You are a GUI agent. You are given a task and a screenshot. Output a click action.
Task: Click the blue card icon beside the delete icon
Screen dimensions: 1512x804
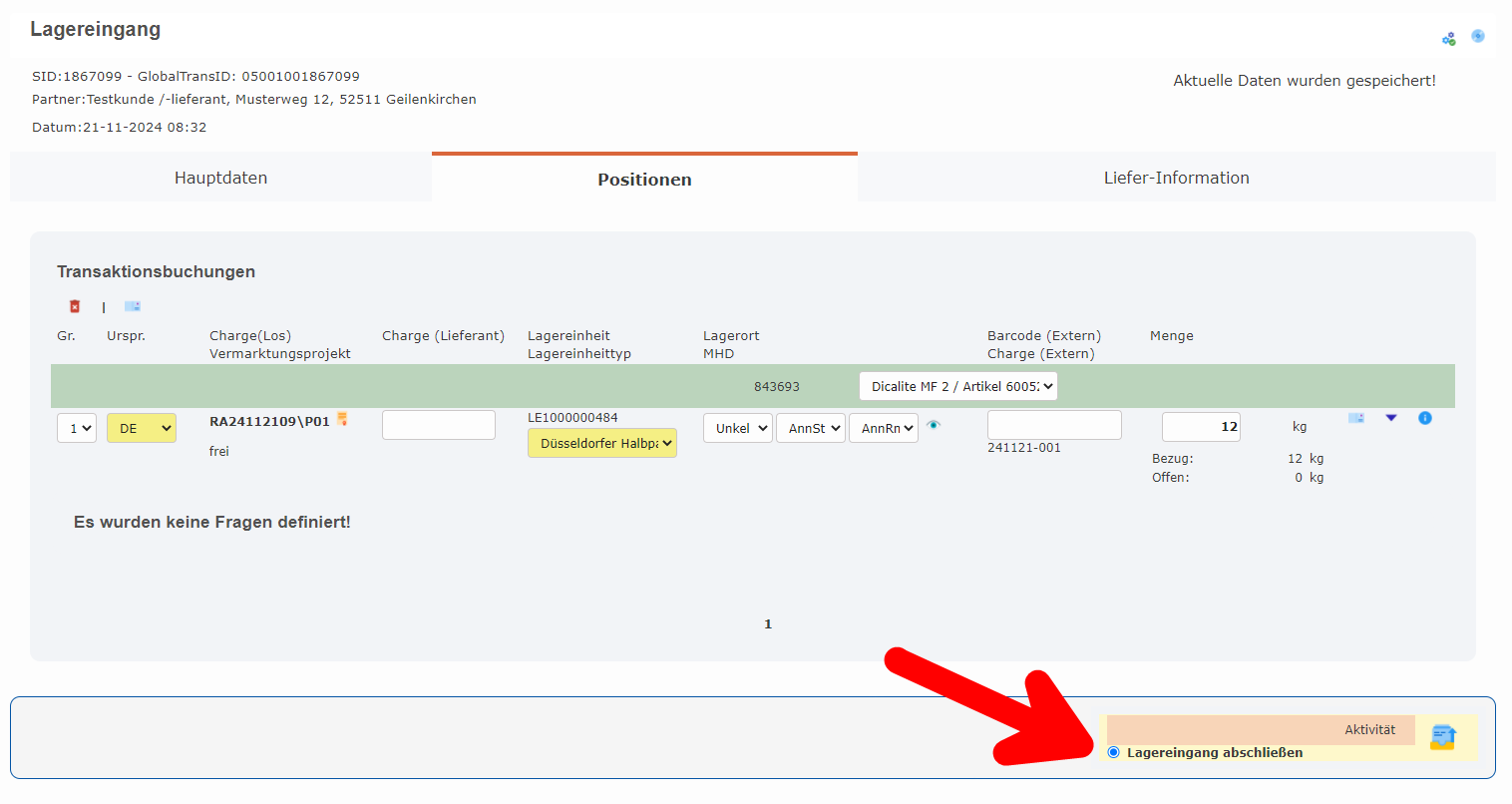[x=133, y=306]
